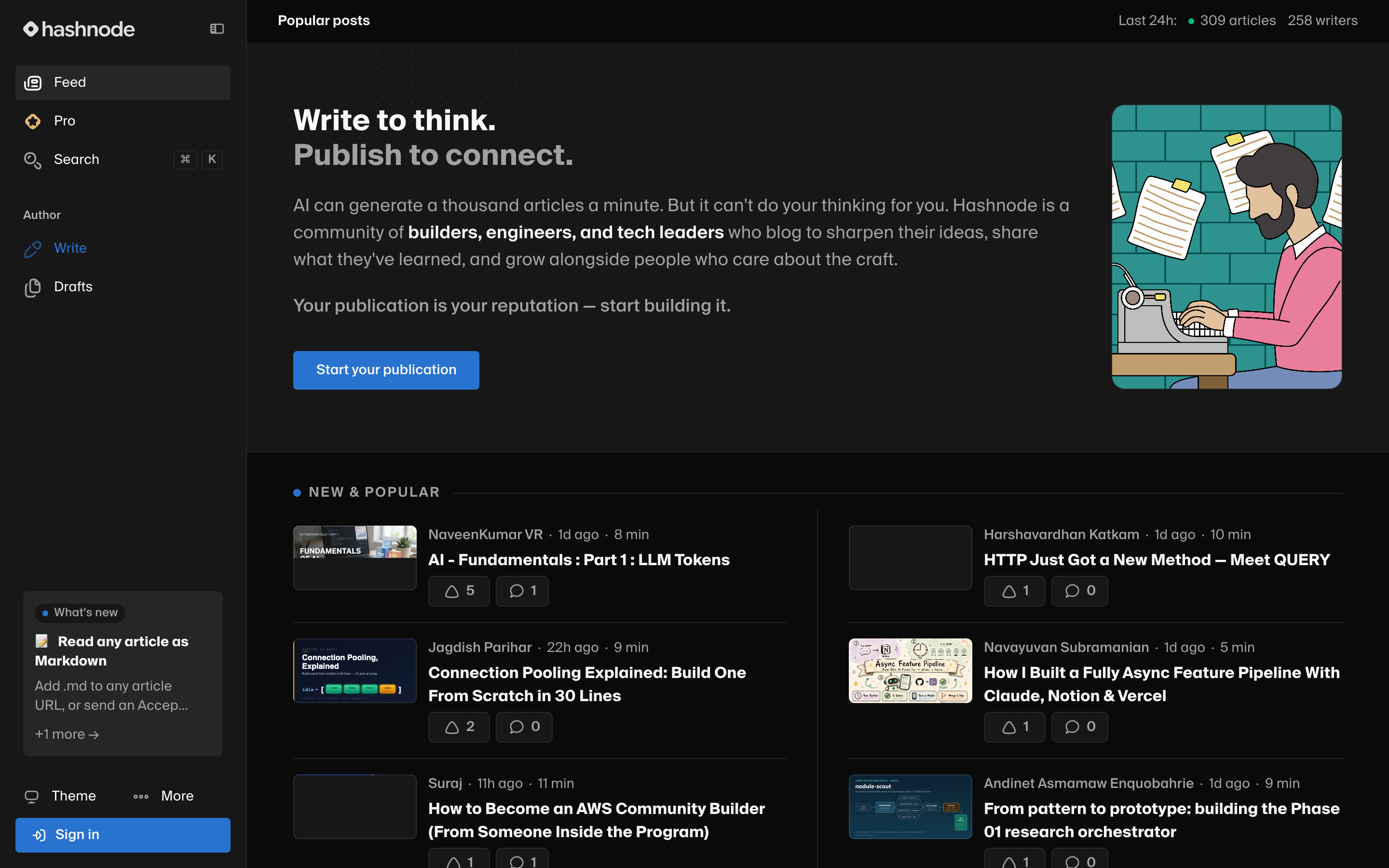Viewport: 1389px width, 868px height.
Task: Open Search from the sidebar
Action: click(123, 160)
